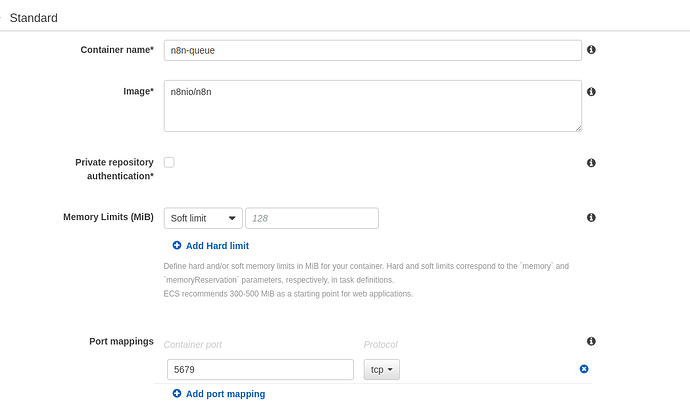
Task: Click into the Image text area with n8nio/n8n
Action: click(x=372, y=105)
